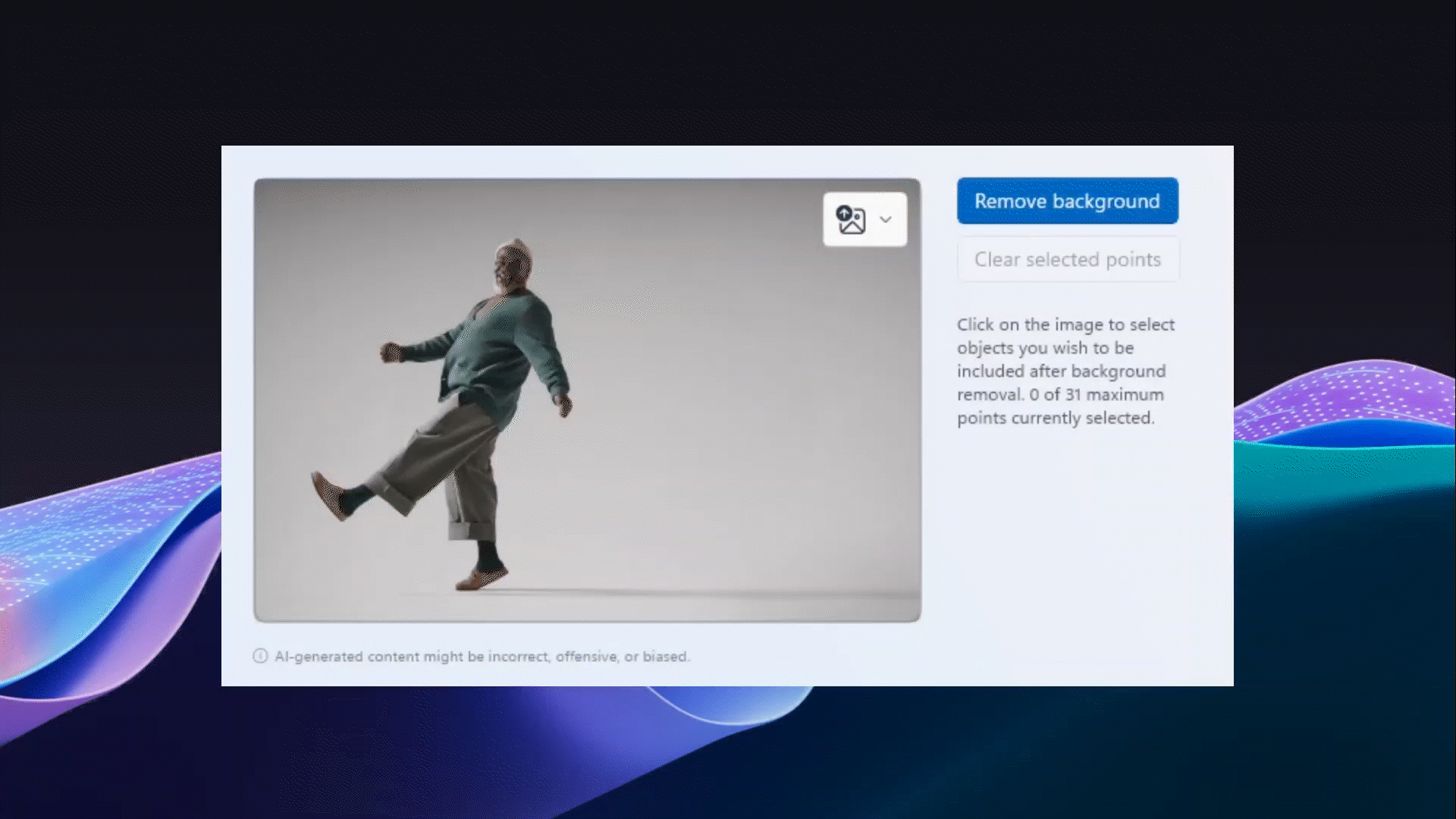This screenshot has width=1456, height=819.
Task: Click the export image icon above the photo
Action: [x=851, y=221]
